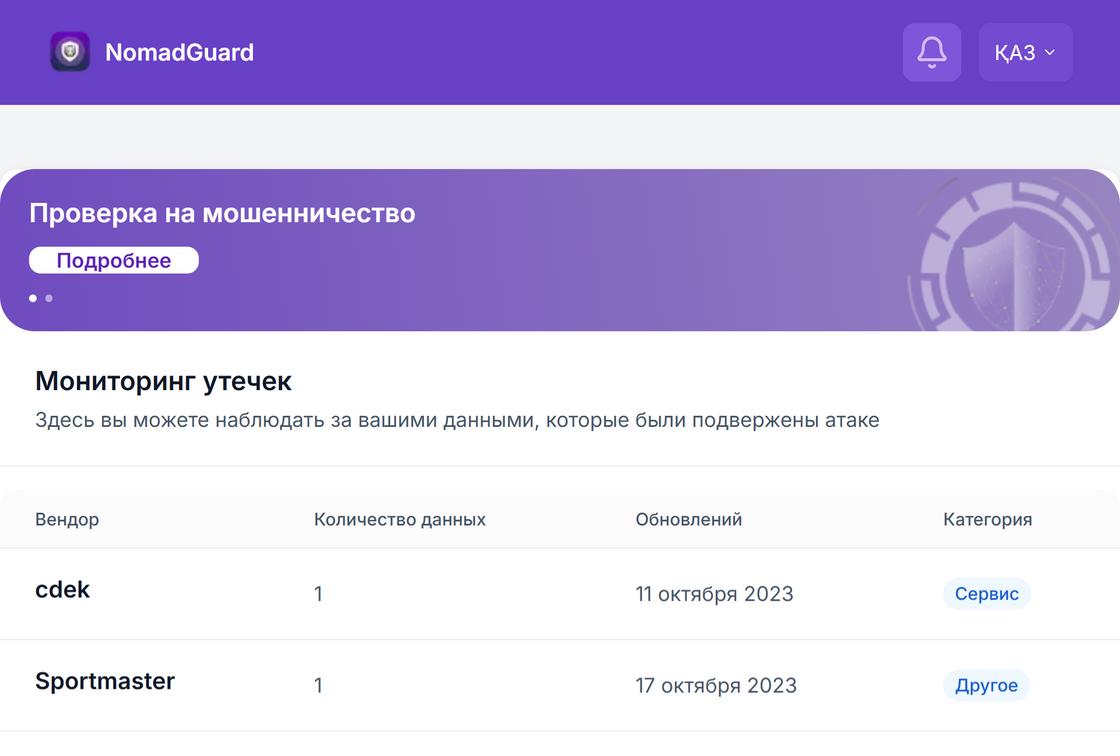The width and height of the screenshot is (1120, 756).
Task: Click the Количество данных column header
Action: point(400,519)
